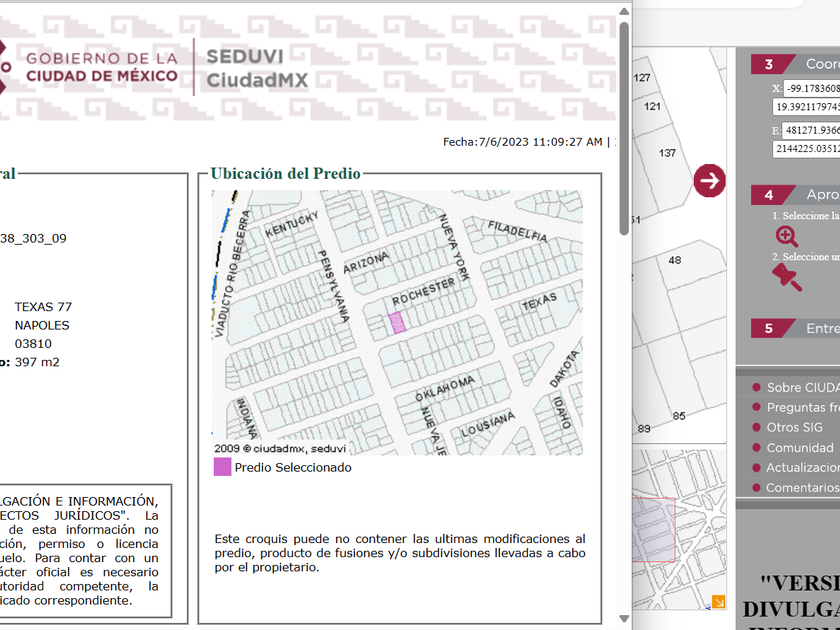840x630 pixels.
Task: Click the postal code 03810
Action: pos(33,344)
